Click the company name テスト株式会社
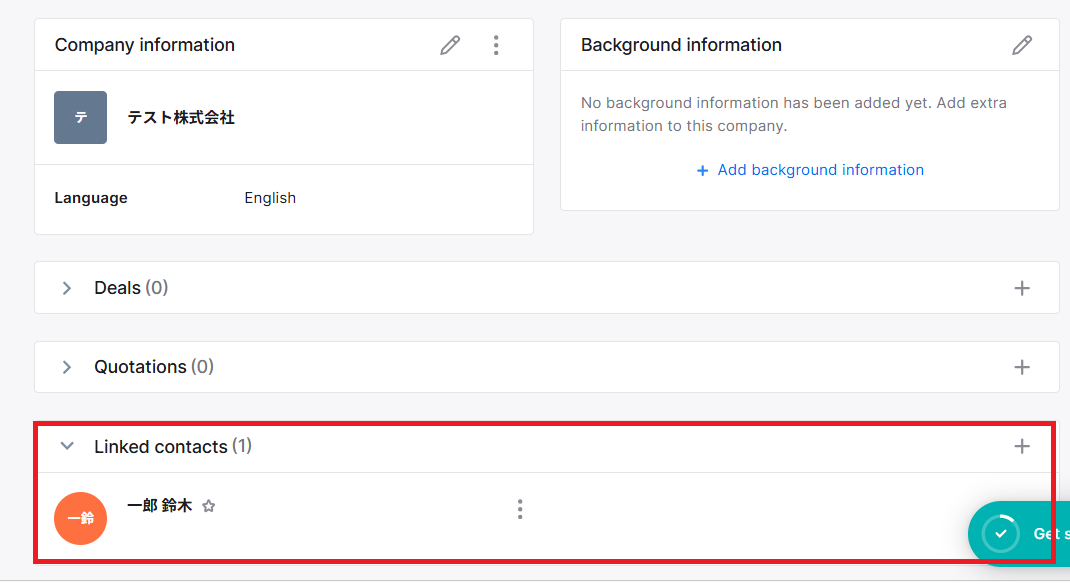Screen dimensions: 1070x584 click(181, 118)
